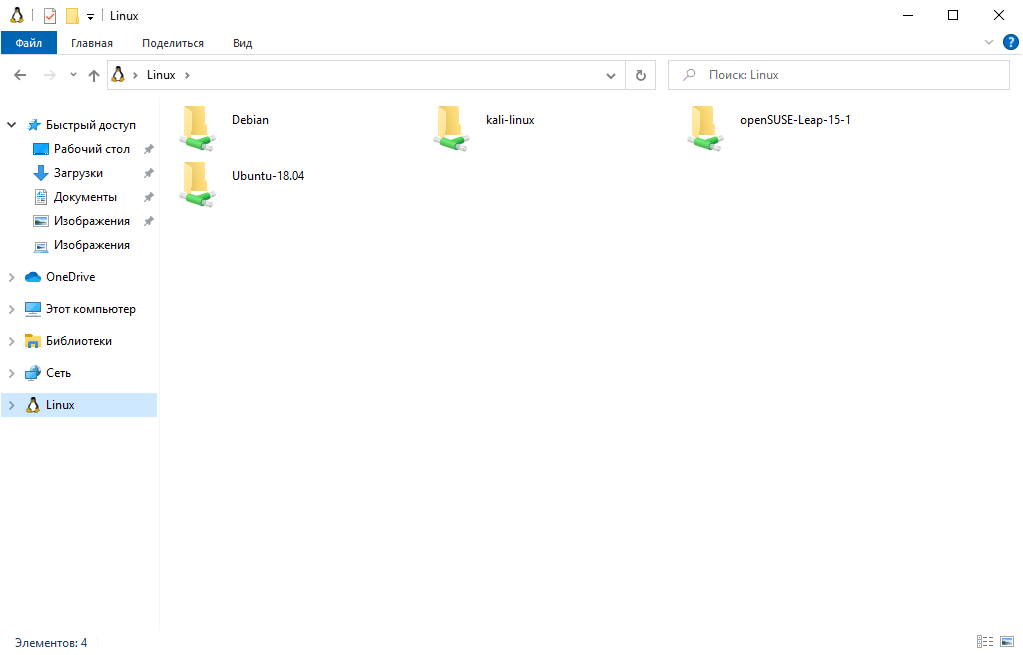The width and height of the screenshot is (1023, 655).
Task: Open the Файл menu
Action: tap(29, 43)
